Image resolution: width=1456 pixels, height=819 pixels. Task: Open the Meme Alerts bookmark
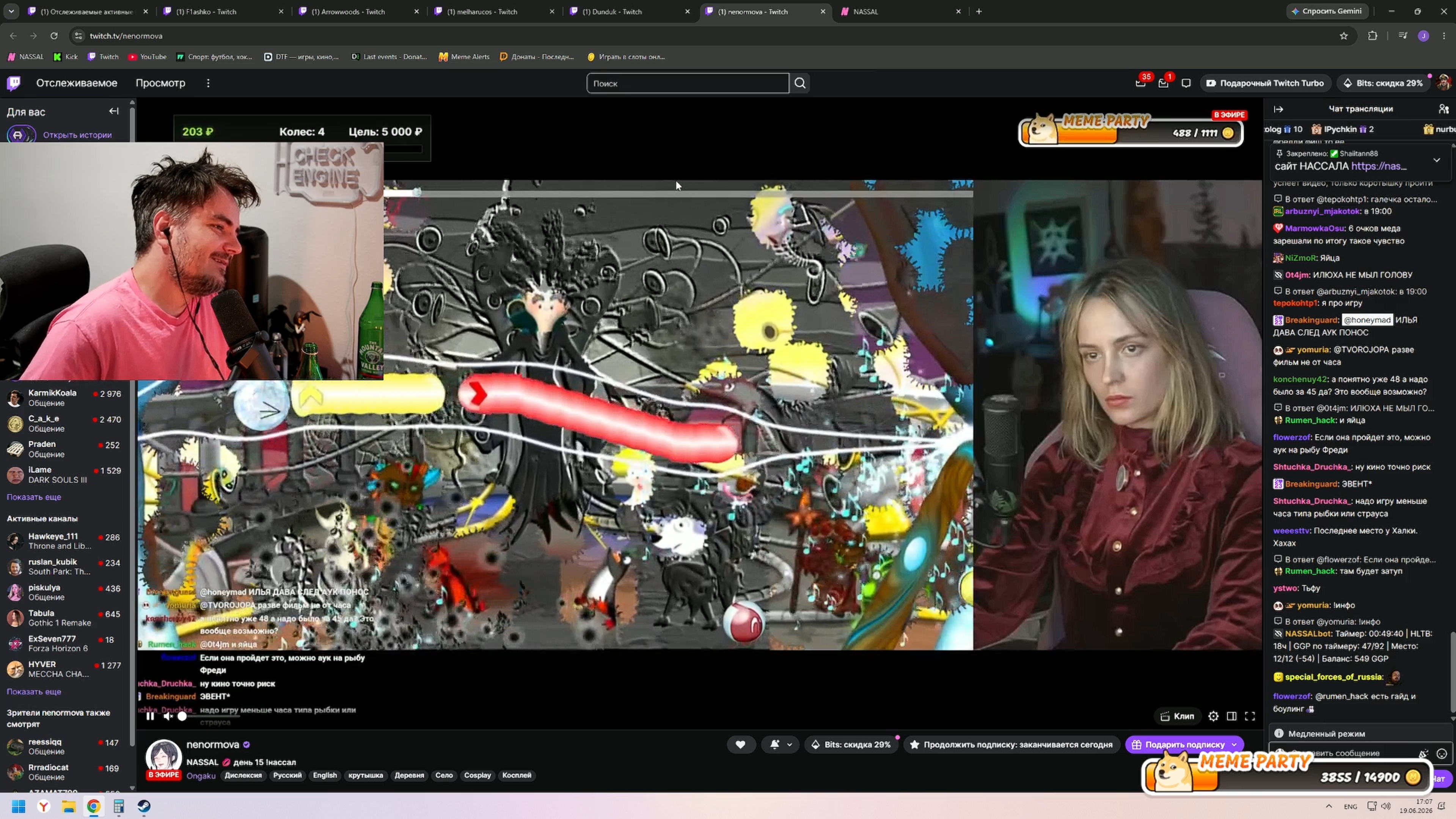(x=464, y=57)
